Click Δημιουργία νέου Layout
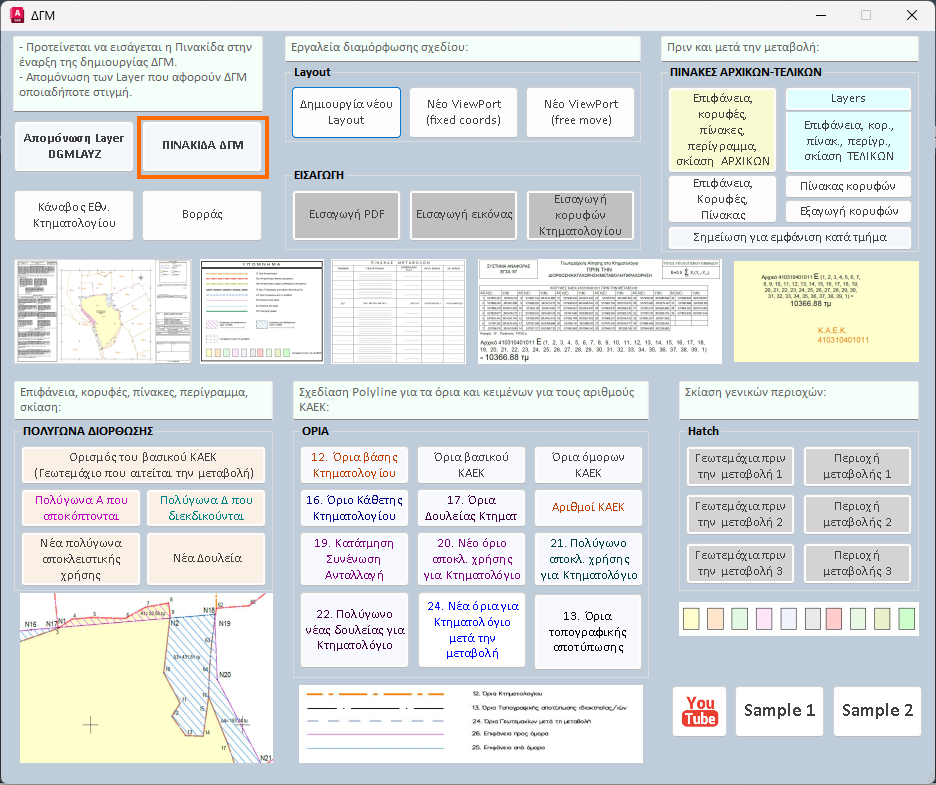 346,112
